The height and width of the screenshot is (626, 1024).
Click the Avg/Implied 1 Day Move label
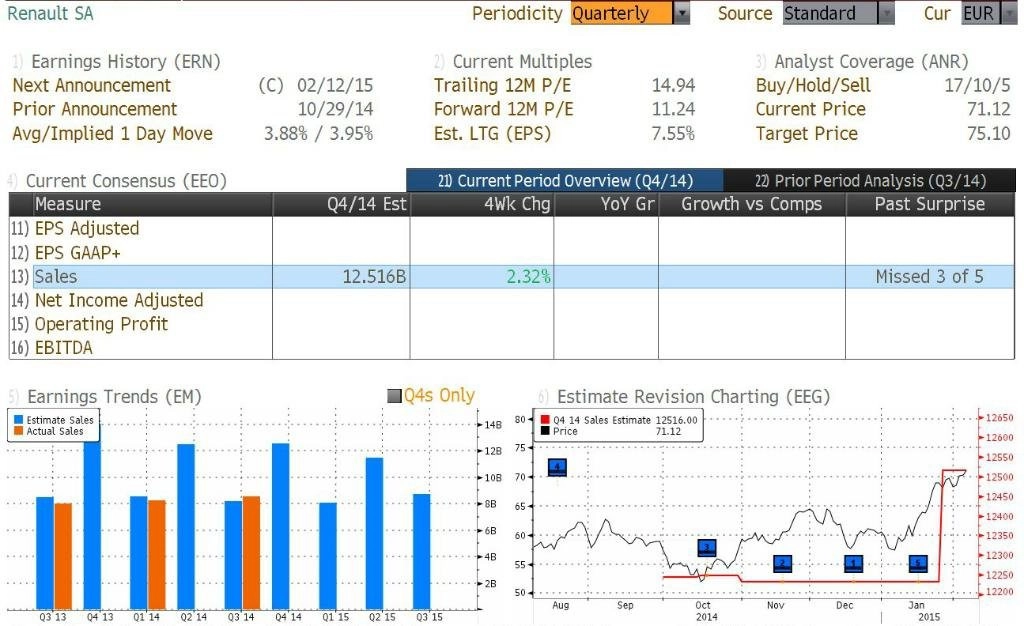click(112, 134)
